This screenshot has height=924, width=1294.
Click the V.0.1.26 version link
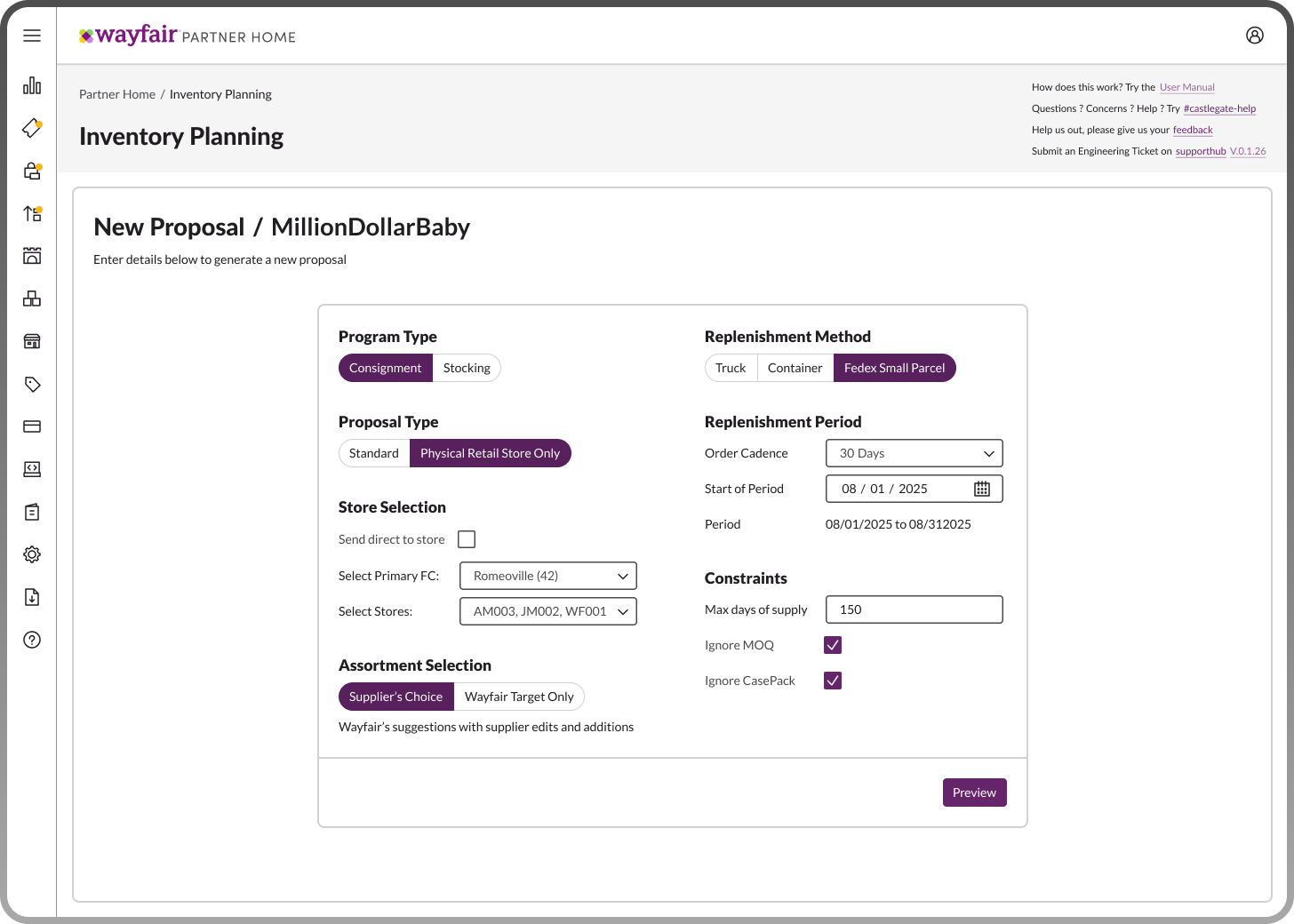[1248, 151]
